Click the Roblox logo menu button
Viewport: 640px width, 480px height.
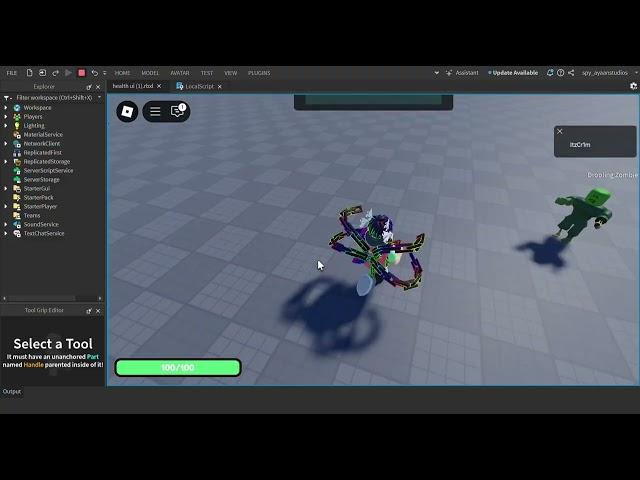127,111
